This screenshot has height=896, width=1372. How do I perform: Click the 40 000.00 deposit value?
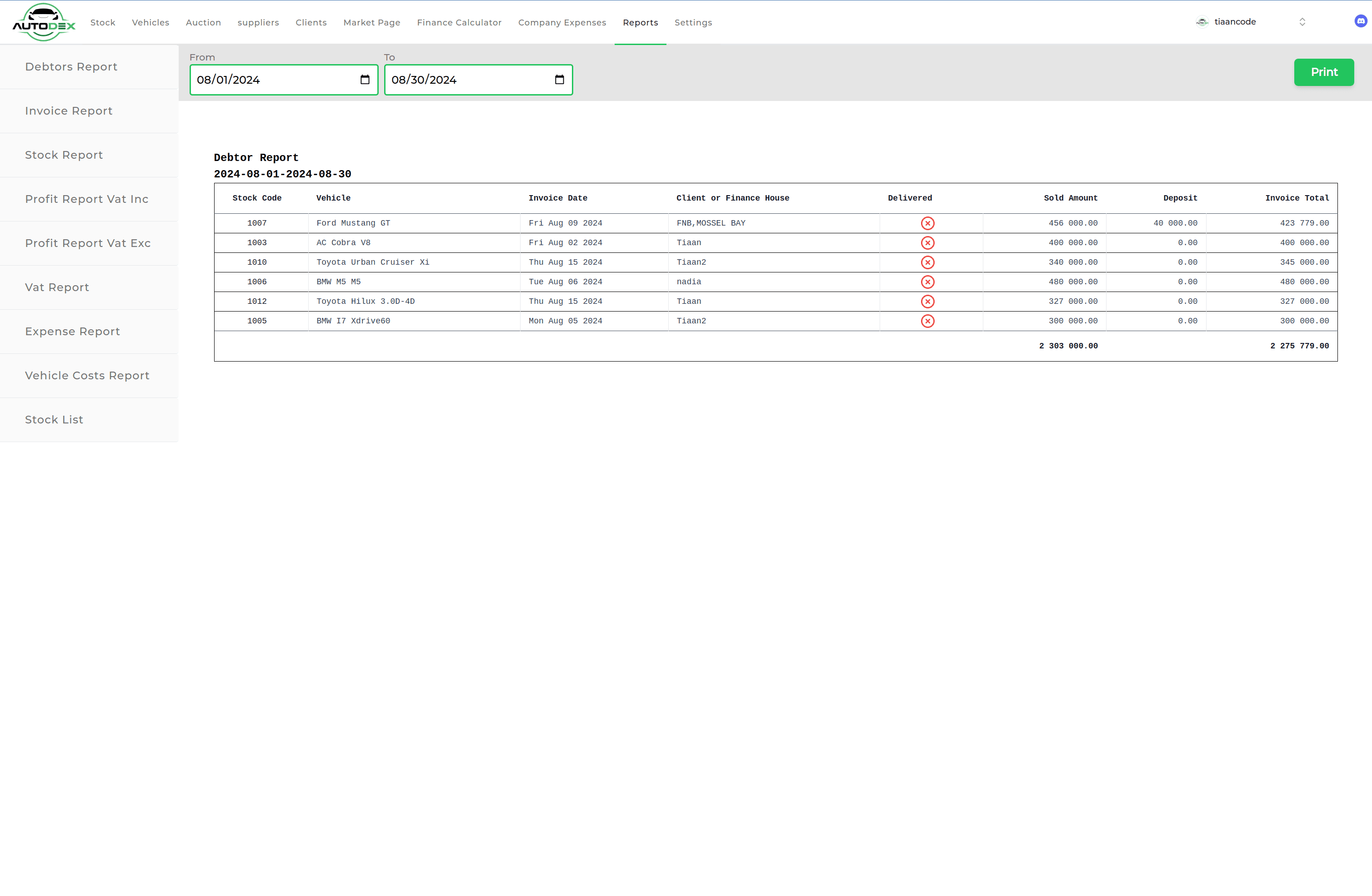[x=1176, y=223]
